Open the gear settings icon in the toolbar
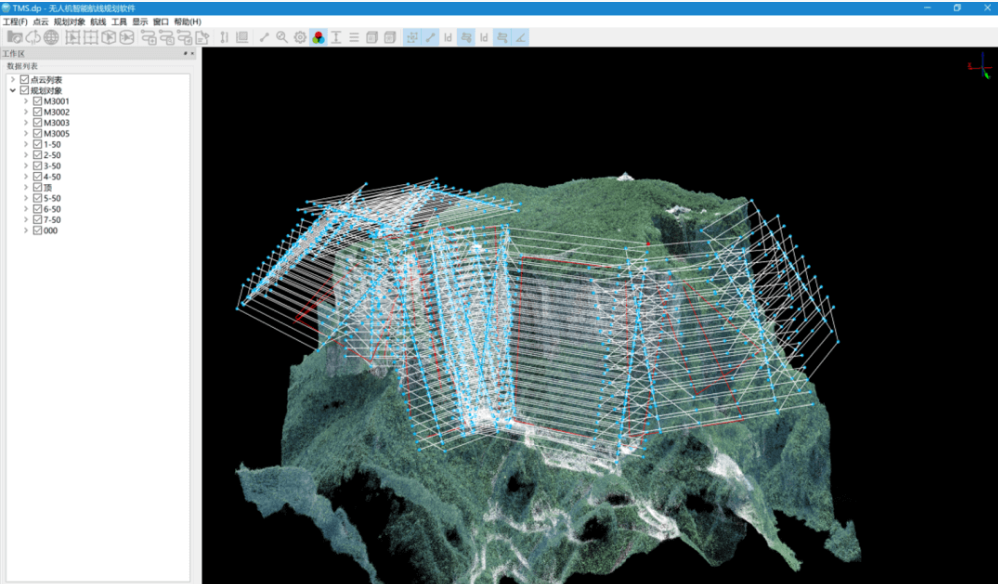 point(299,37)
